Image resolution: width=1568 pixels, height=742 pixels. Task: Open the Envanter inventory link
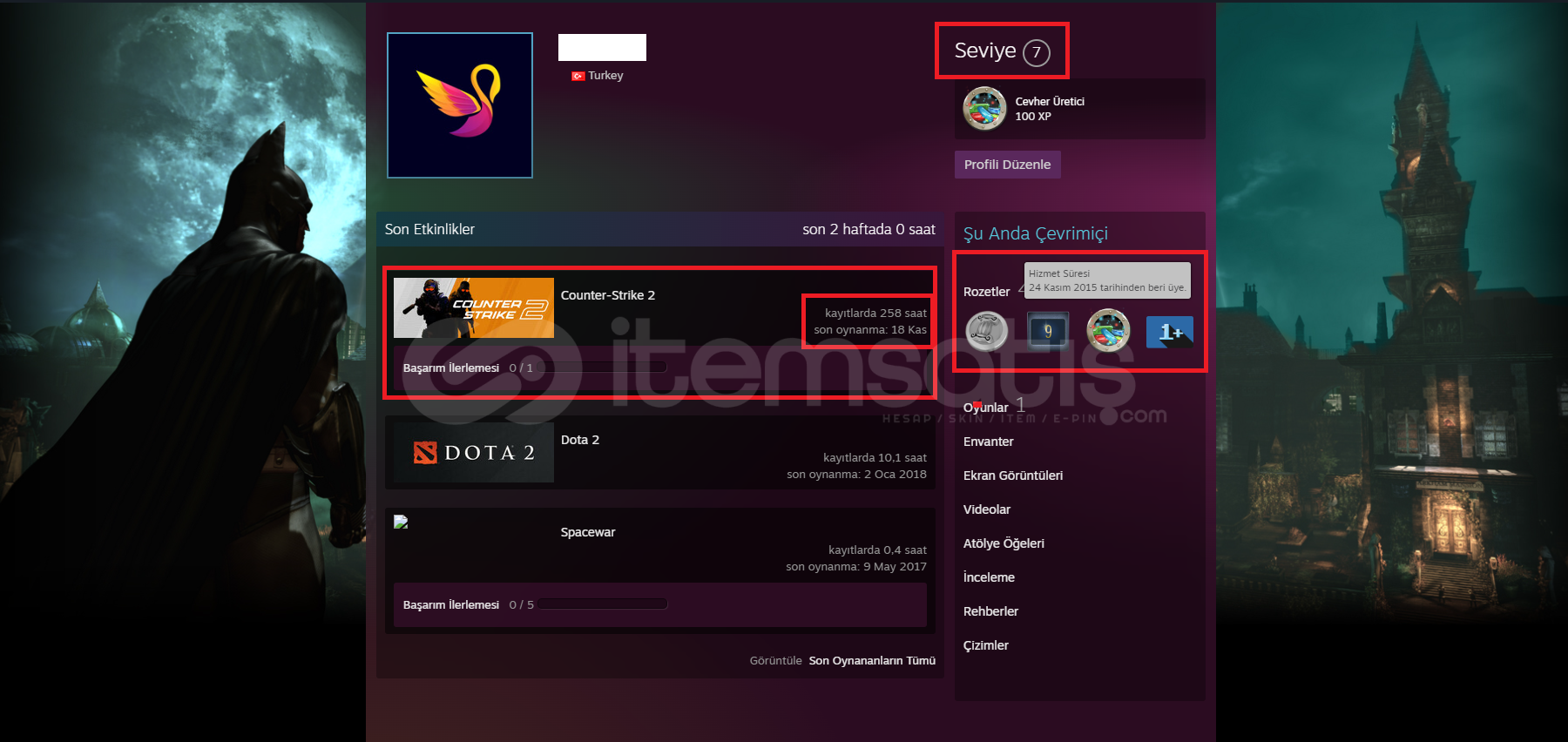988,442
